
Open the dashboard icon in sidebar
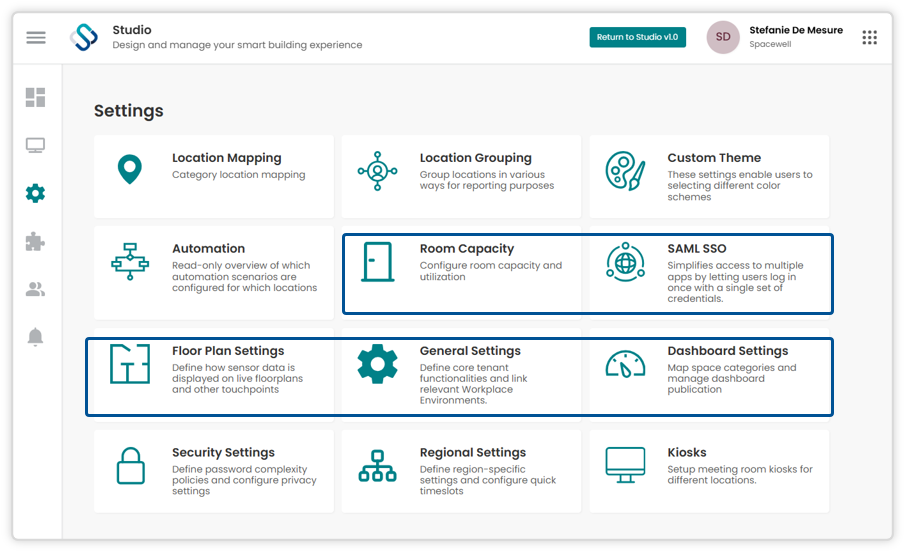pyautogui.click(x=35, y=98)
